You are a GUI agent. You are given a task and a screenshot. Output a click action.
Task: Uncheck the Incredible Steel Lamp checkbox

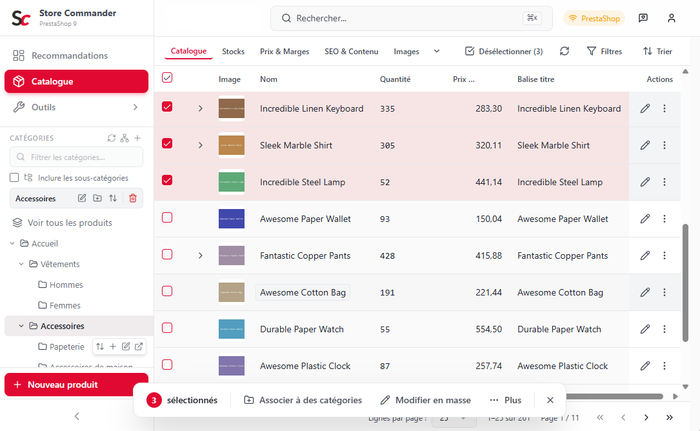pos(167,180)
